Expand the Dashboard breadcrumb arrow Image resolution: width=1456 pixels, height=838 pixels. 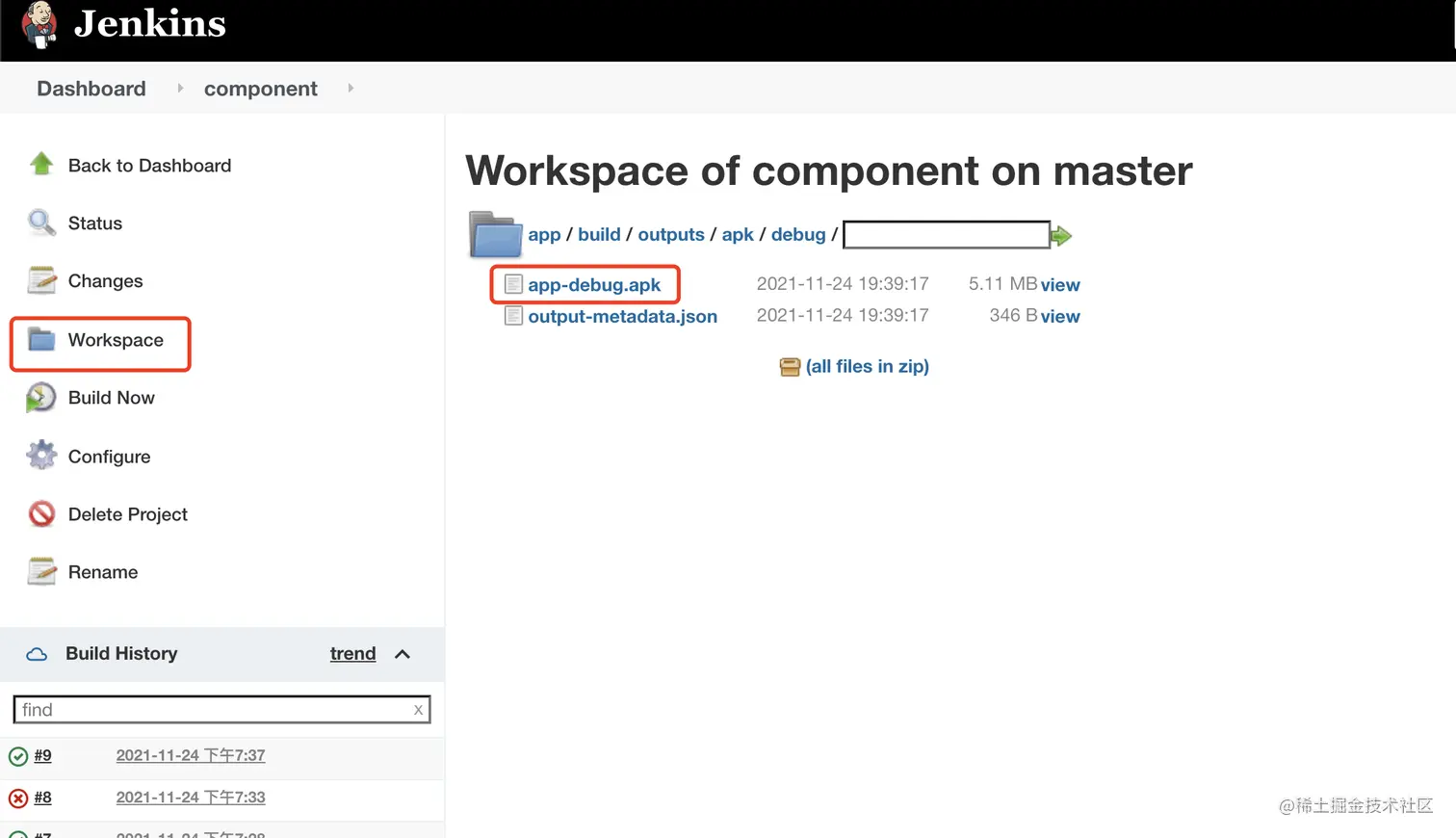click(x=180, y=88)
